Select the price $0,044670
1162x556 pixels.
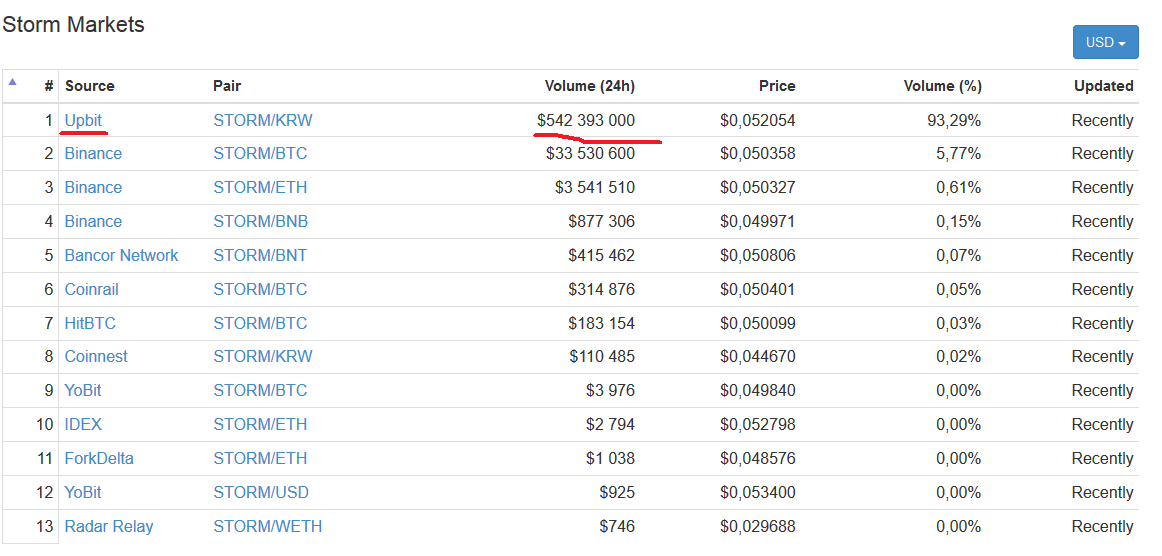[x=758, y=357]
